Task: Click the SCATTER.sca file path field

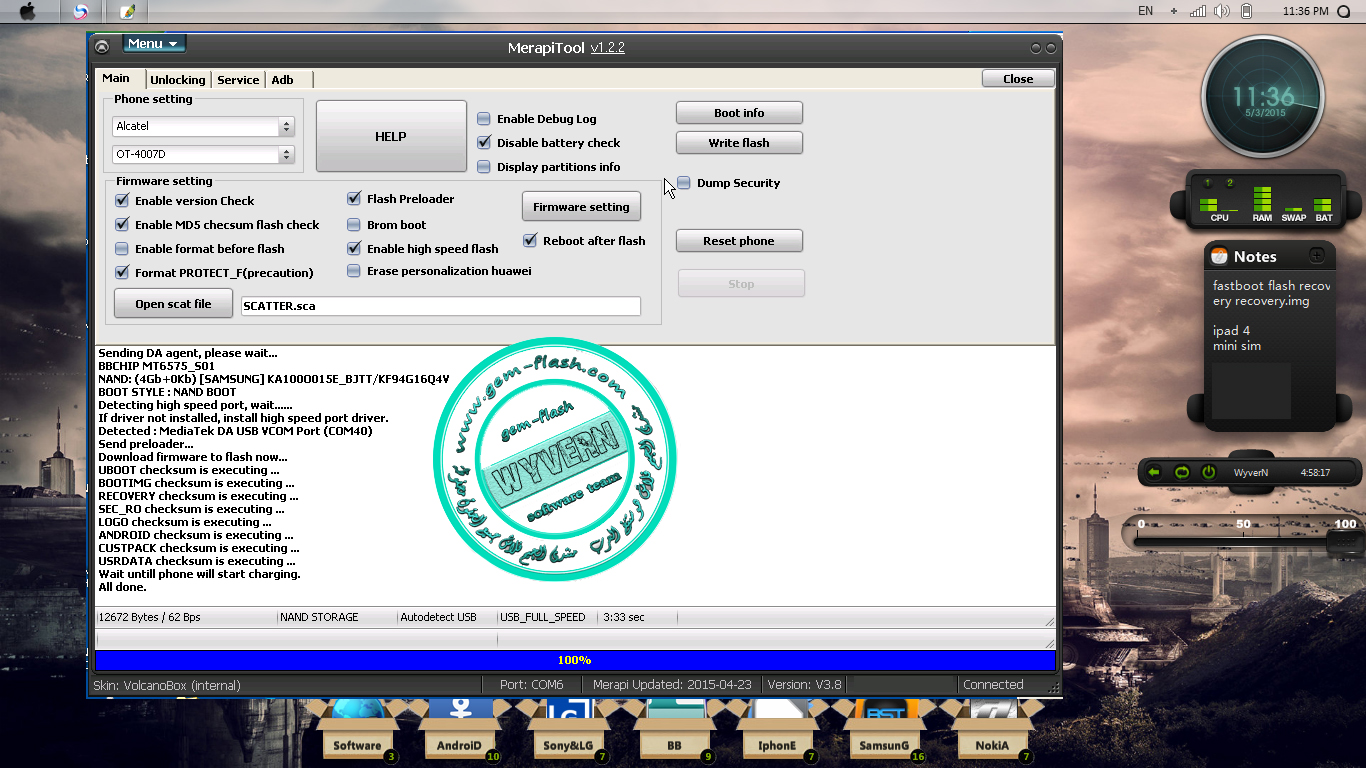Action: (441, 306)
